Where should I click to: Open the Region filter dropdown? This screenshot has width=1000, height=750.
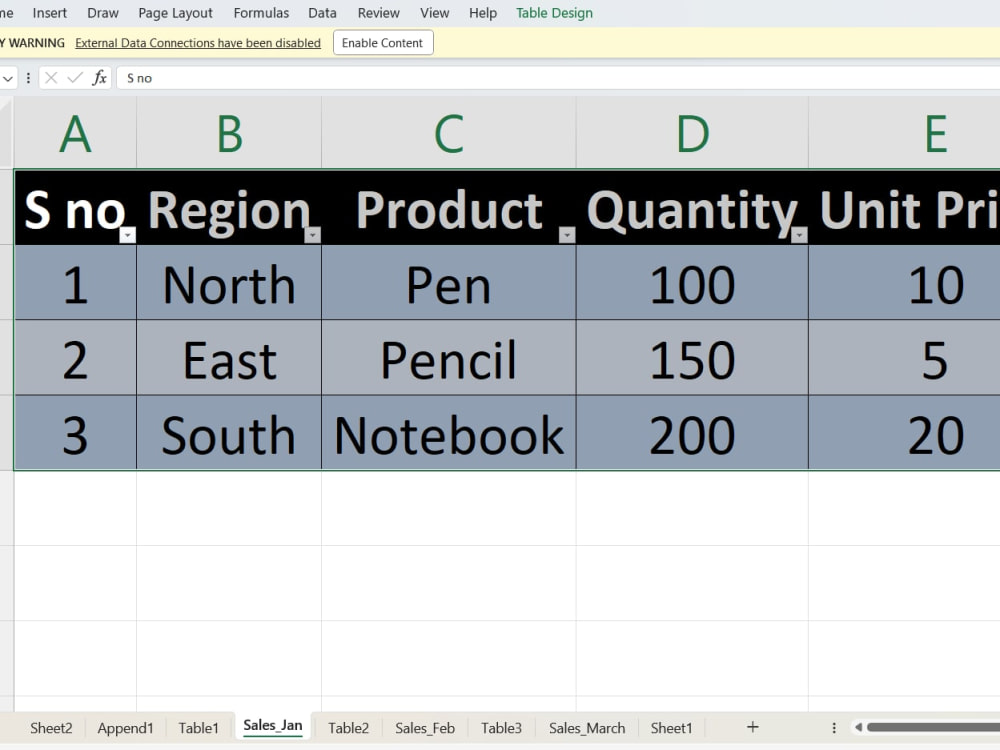pos(312,235)
